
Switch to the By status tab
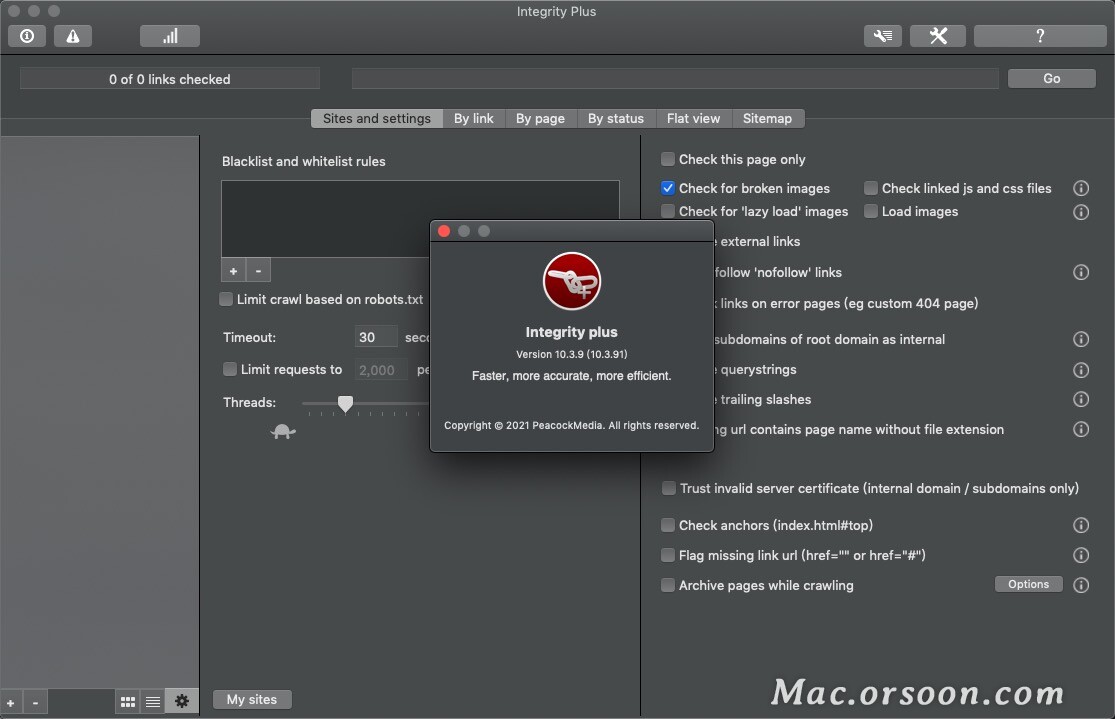point(616,119)
